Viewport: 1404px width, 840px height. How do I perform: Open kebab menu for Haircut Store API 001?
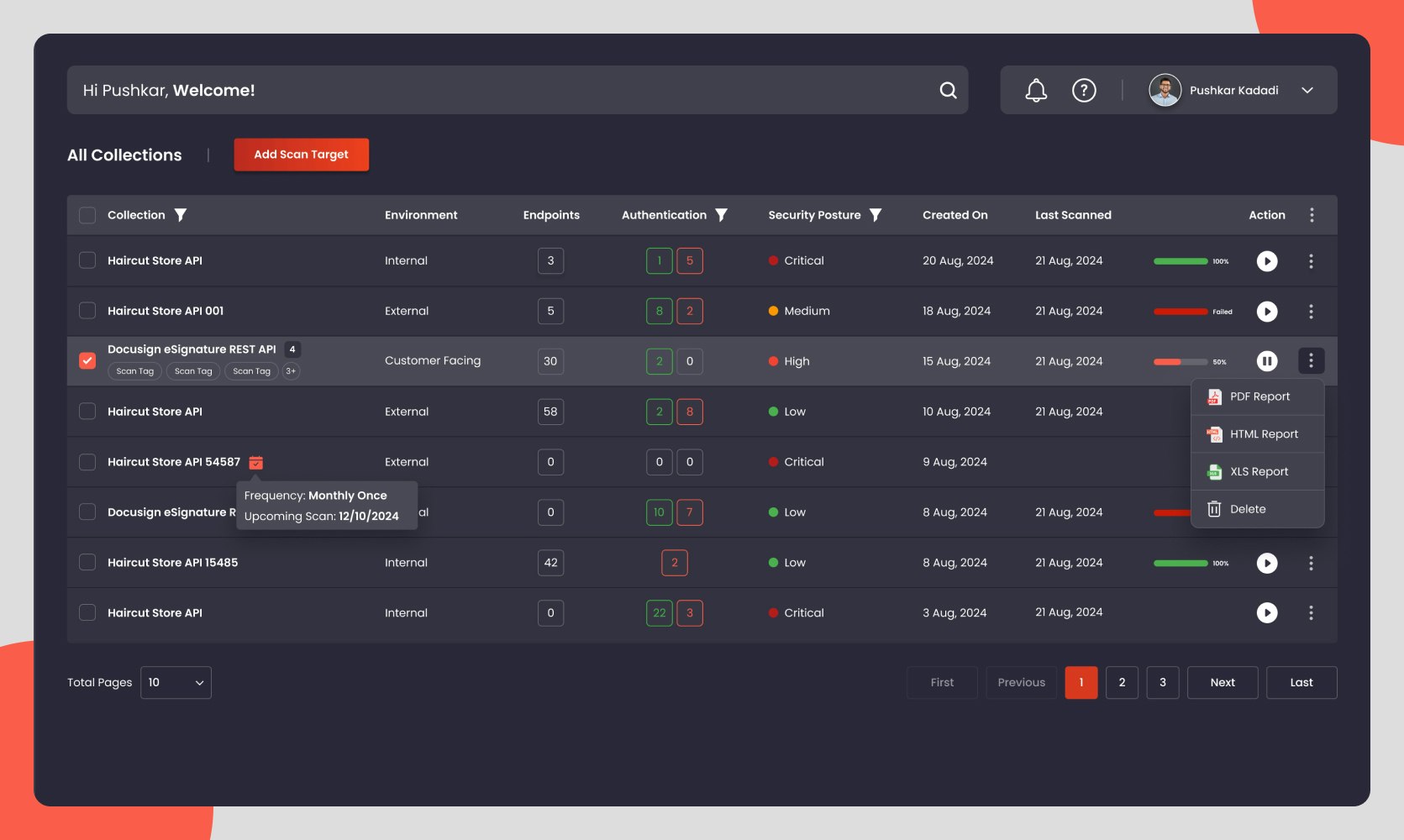(1311, 312)
